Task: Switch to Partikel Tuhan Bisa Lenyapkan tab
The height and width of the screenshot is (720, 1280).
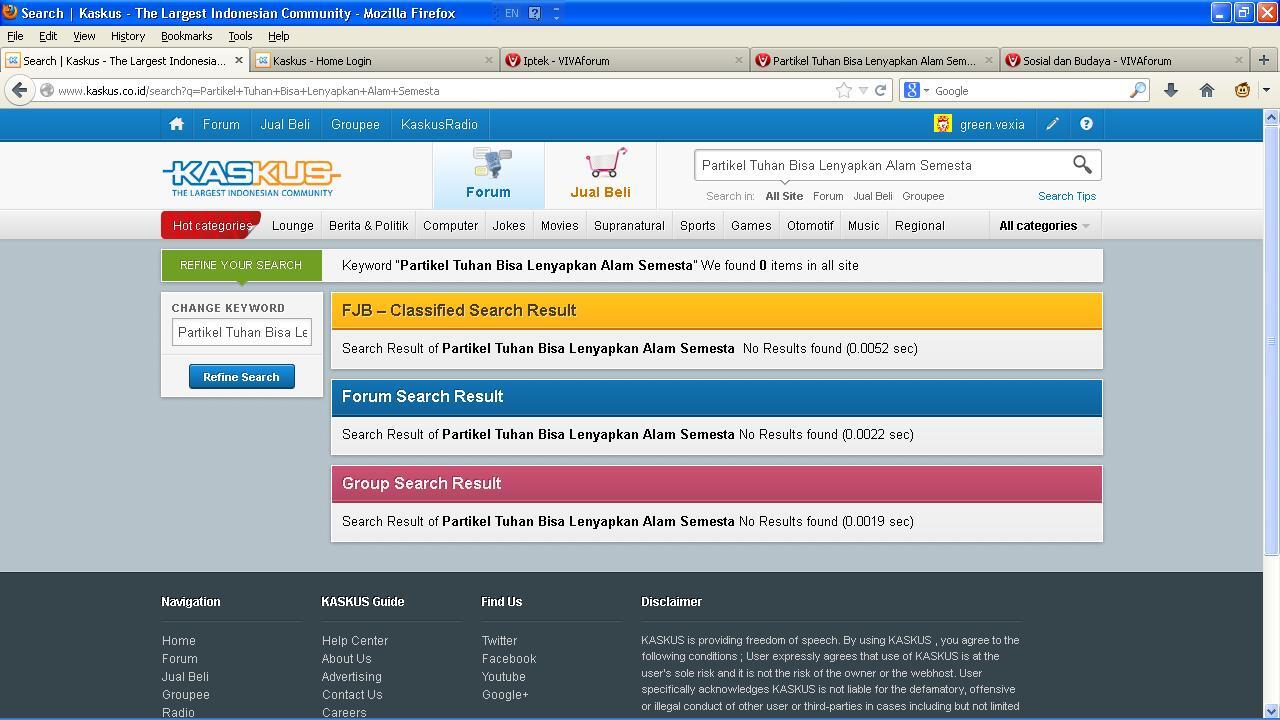Action: coord(874,60)
